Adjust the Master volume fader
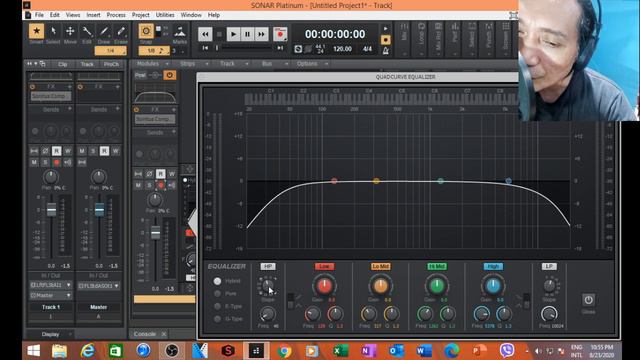This screenshot has height=360, width=640. pos(99,210)
